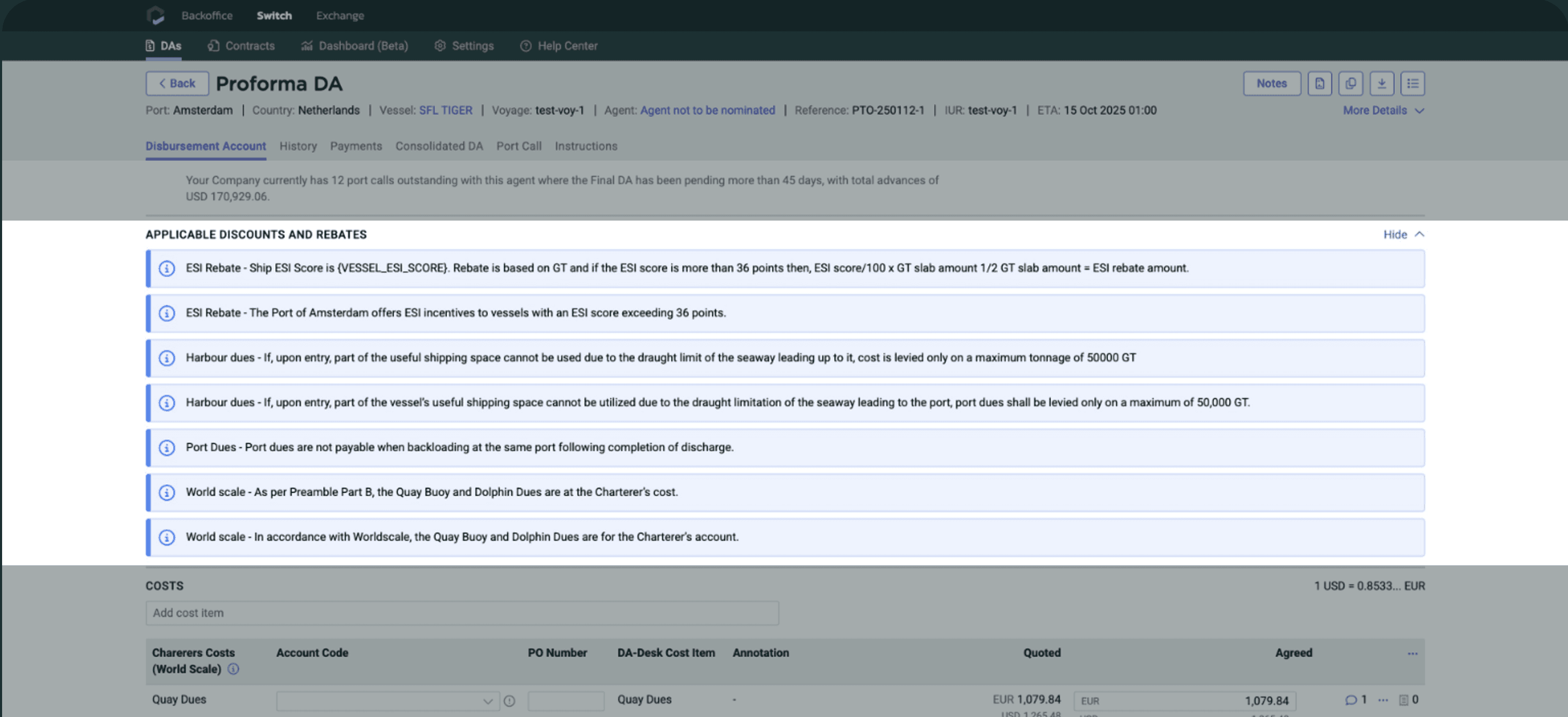Click the download icon in header
Viewport: 1568px width, 717px height.
[1381, 84]
